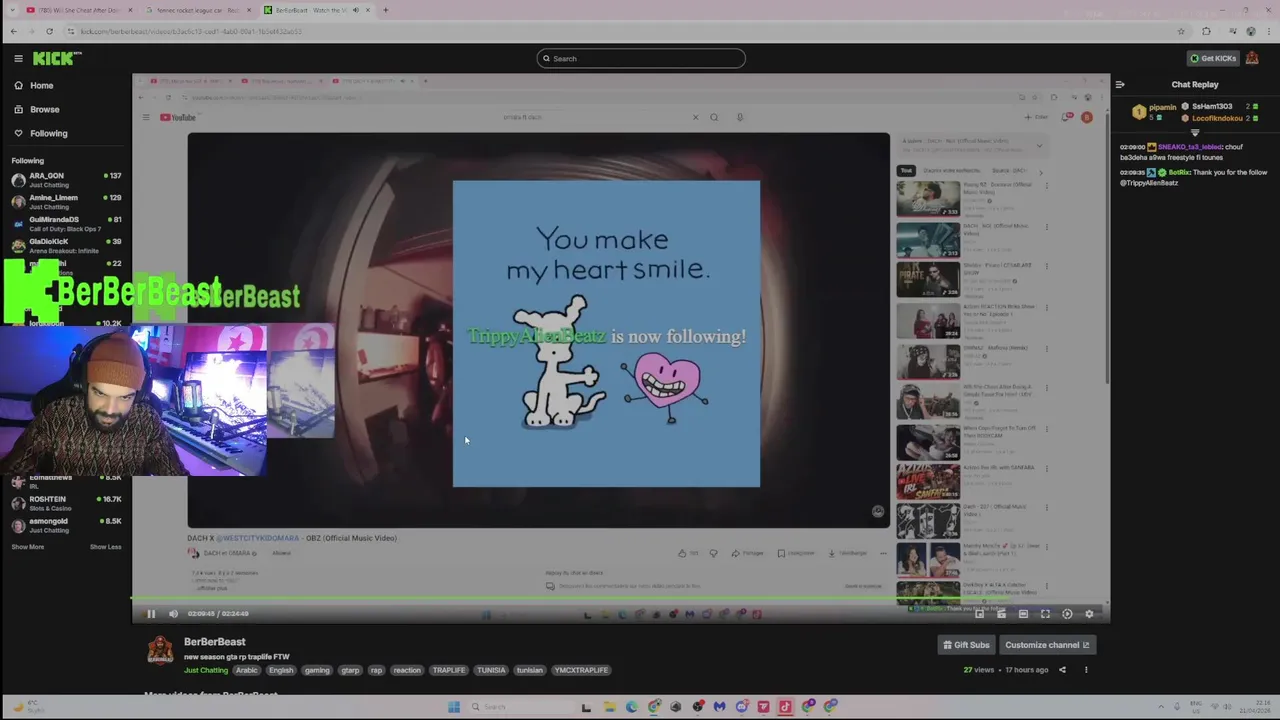Open File Explorer from taskbar
Viewport: 1280px width, 720px height.
(609, 707)
